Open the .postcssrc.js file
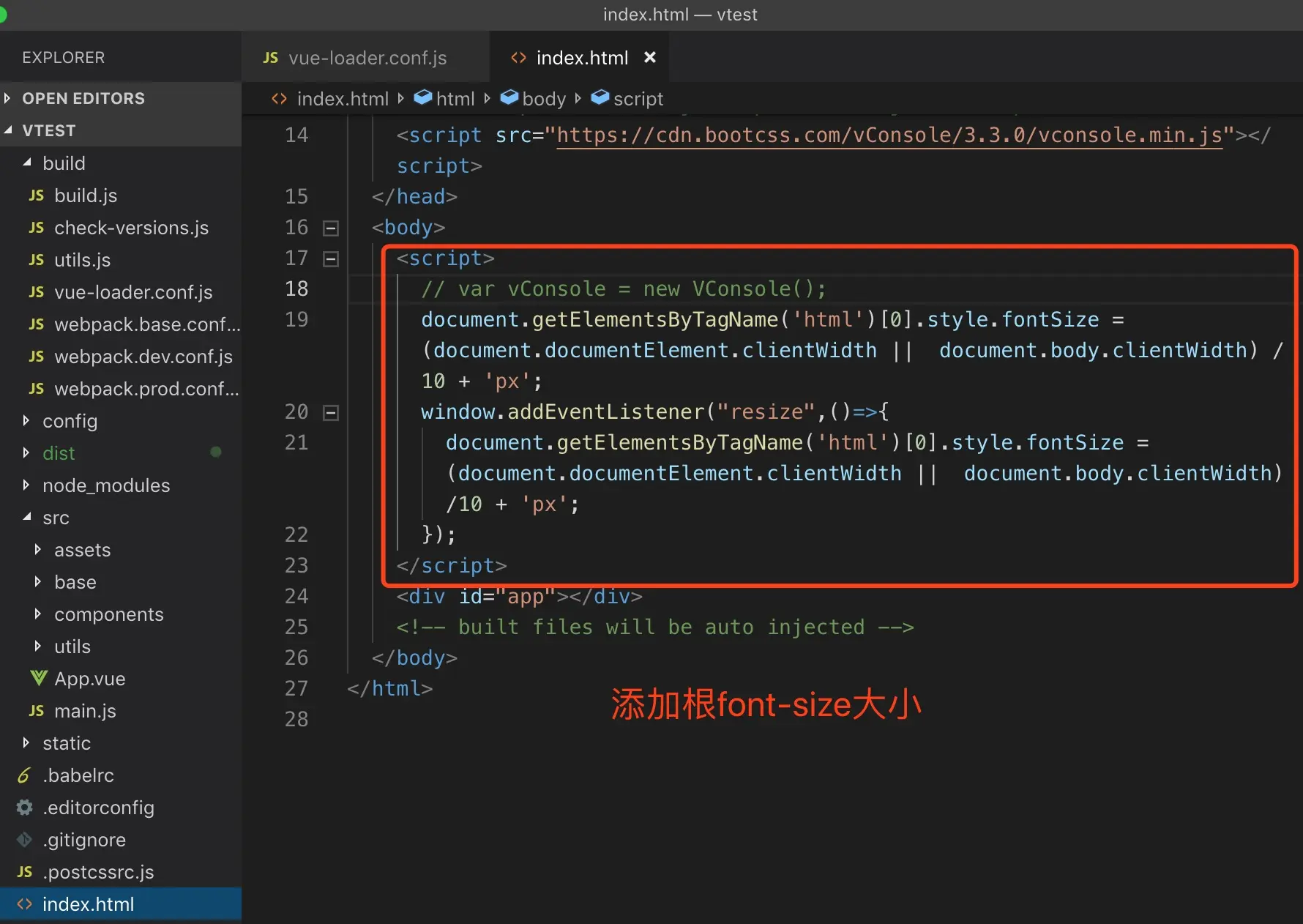The height and width of the screenshot is (924, 1303). point(98,872)
